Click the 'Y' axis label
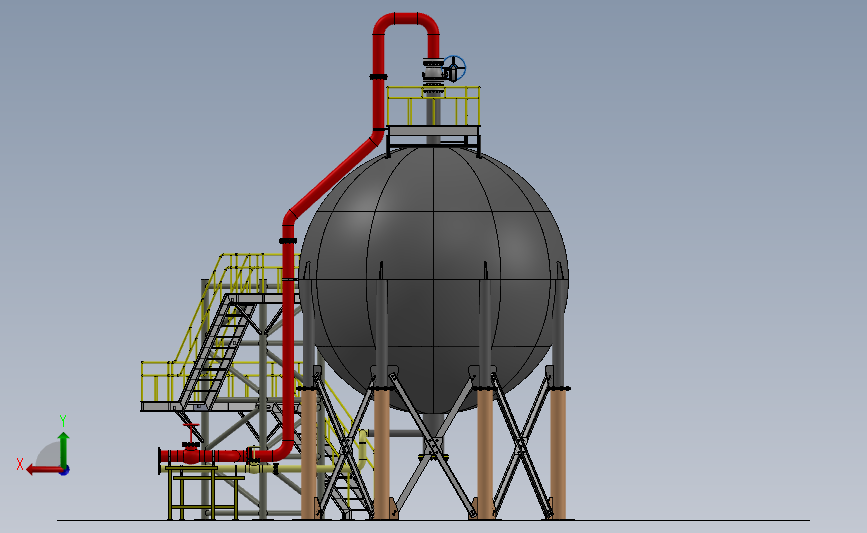This screenshot has width=867, height=533. [63, 421]
